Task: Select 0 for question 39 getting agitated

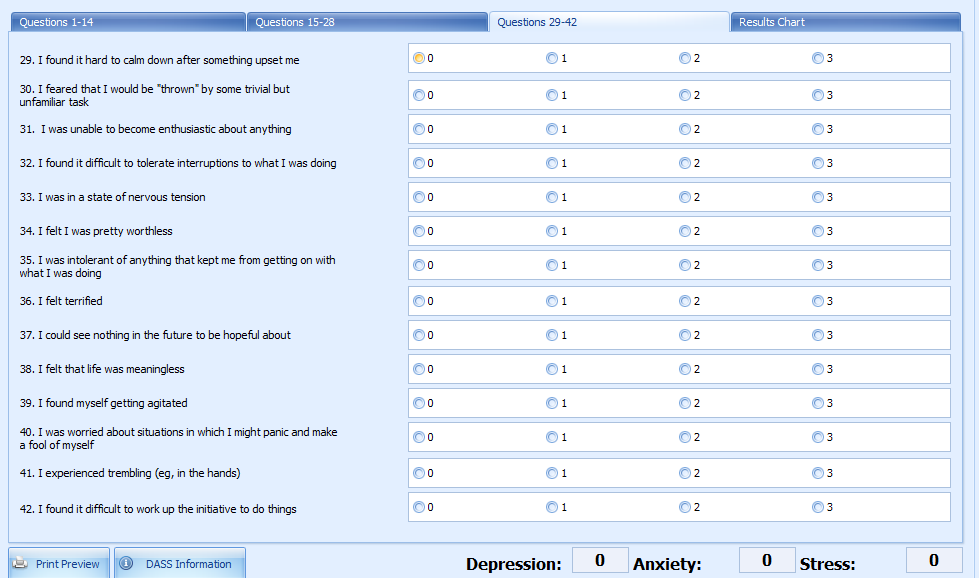Action: [x=419, y=403]
